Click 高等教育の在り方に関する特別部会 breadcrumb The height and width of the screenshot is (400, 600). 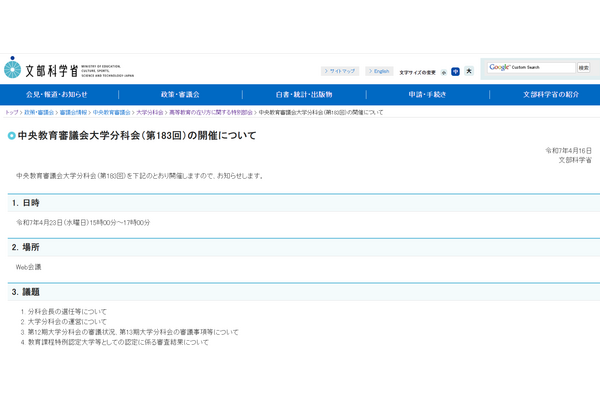[x=210, y=113]
